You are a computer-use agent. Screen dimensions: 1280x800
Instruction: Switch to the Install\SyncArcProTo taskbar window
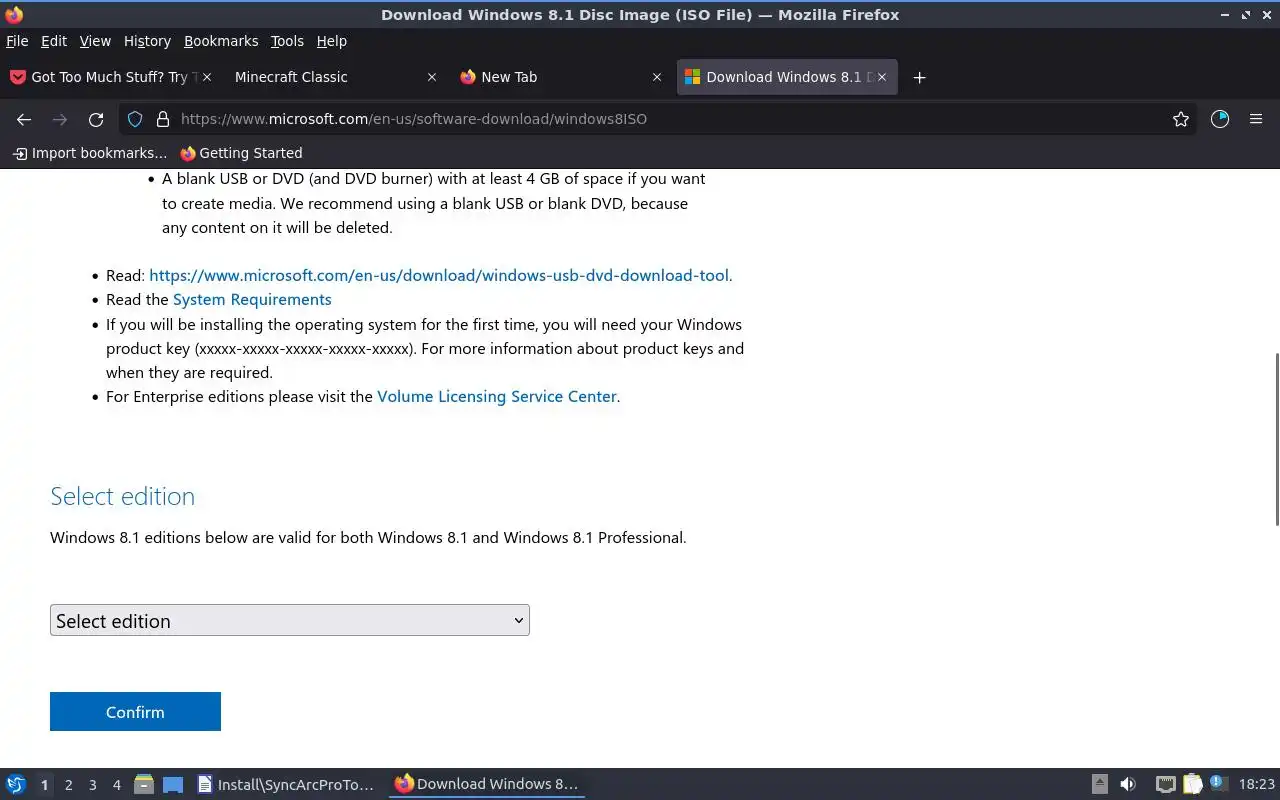(286, 784)
